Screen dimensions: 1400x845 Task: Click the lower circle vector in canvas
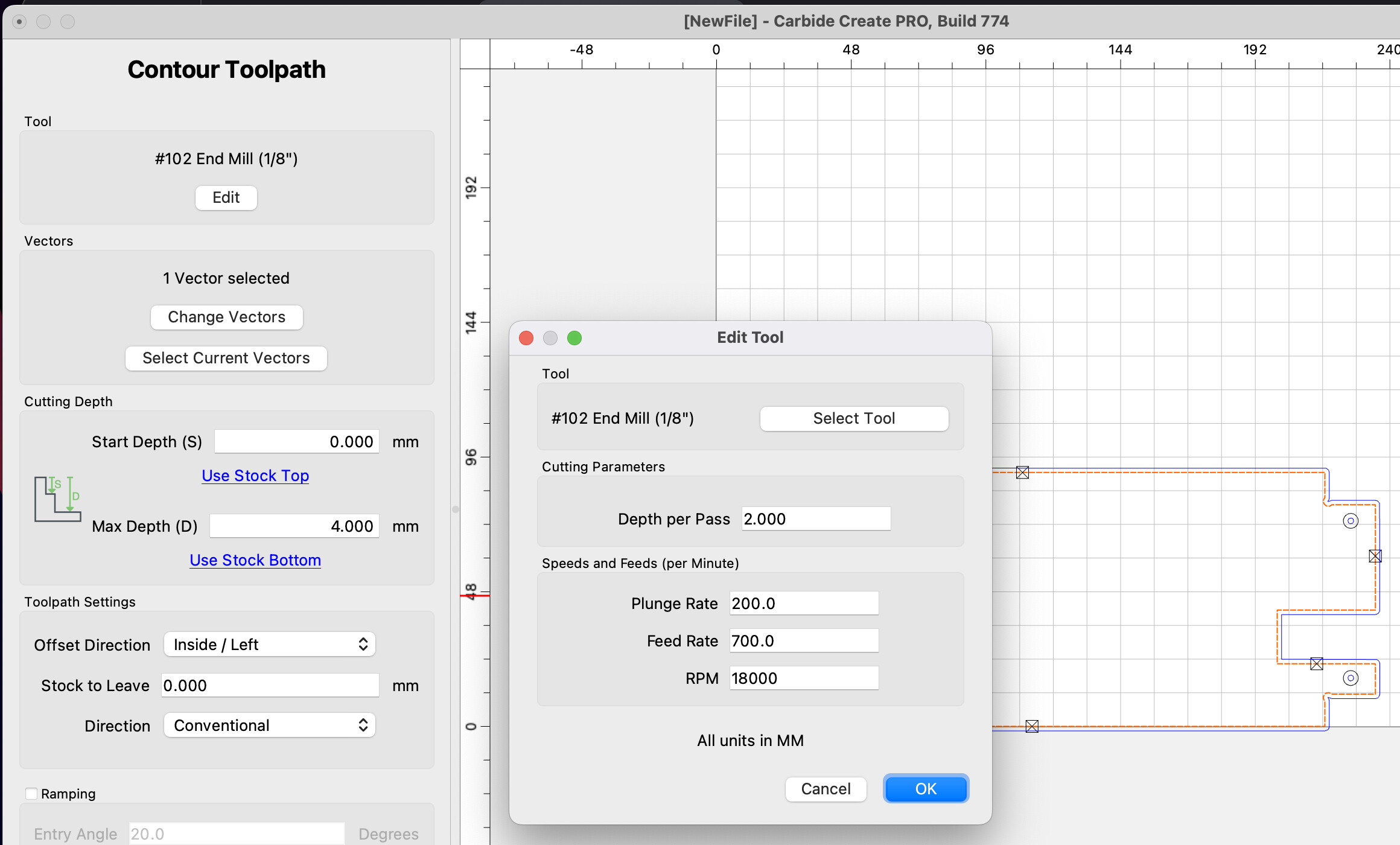[1351, 678]
